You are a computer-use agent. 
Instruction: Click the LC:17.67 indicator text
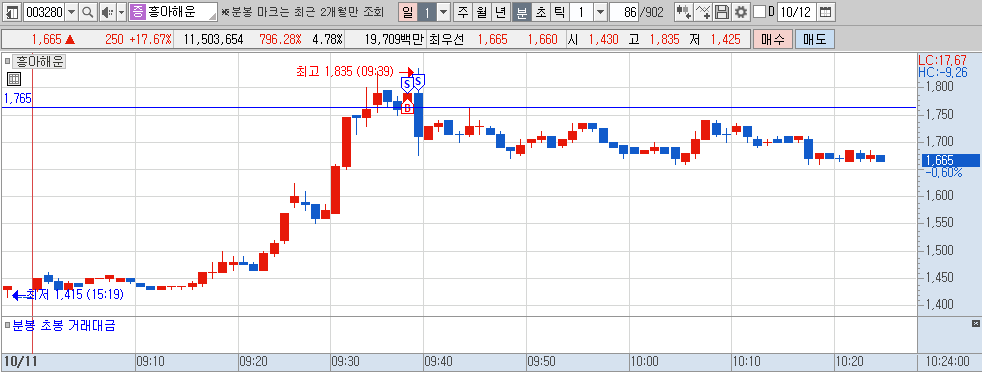(x=943, y=61)
